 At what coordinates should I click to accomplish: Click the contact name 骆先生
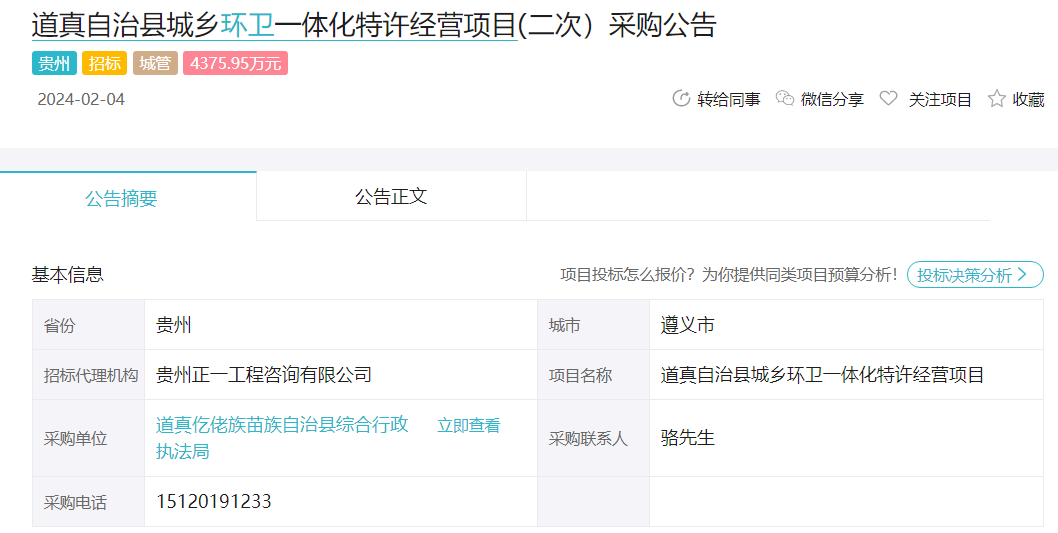click(x=688, y=438)
